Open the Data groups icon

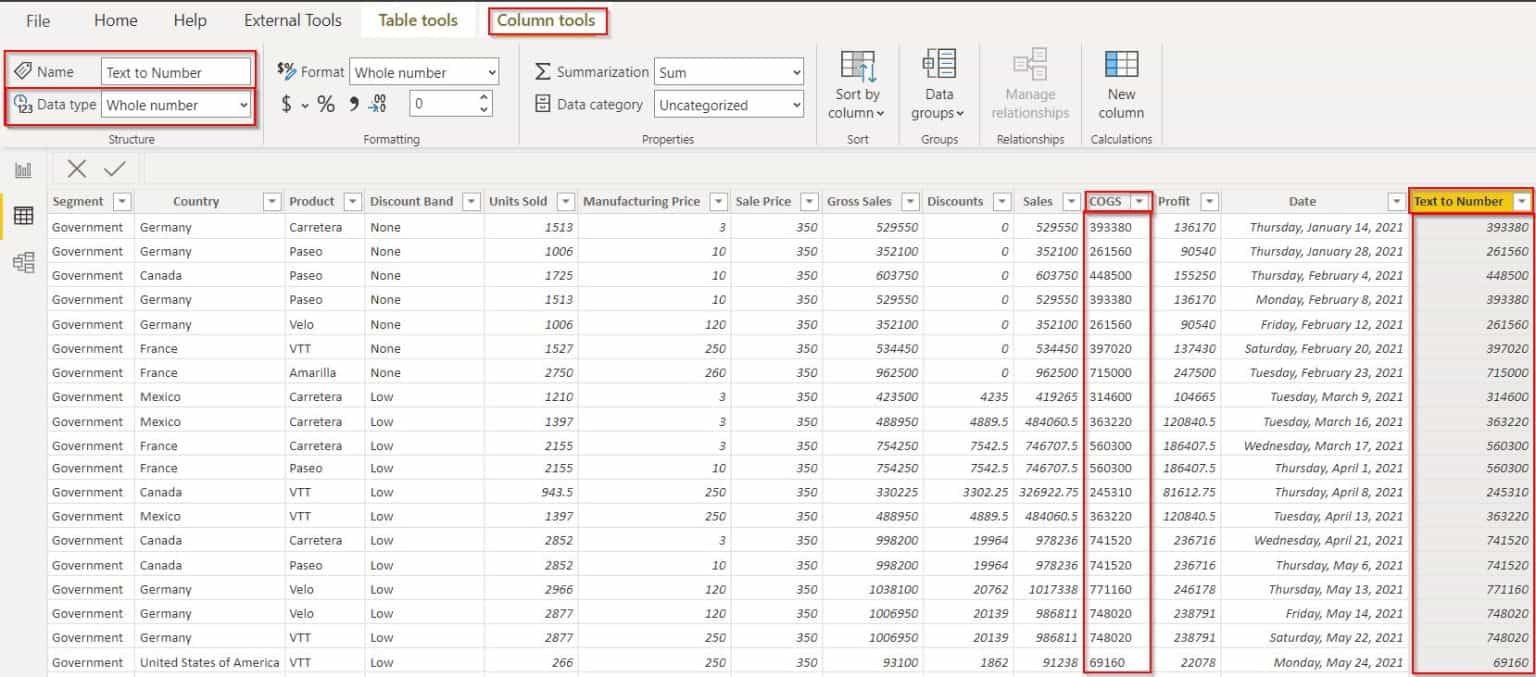pos(939,64)
